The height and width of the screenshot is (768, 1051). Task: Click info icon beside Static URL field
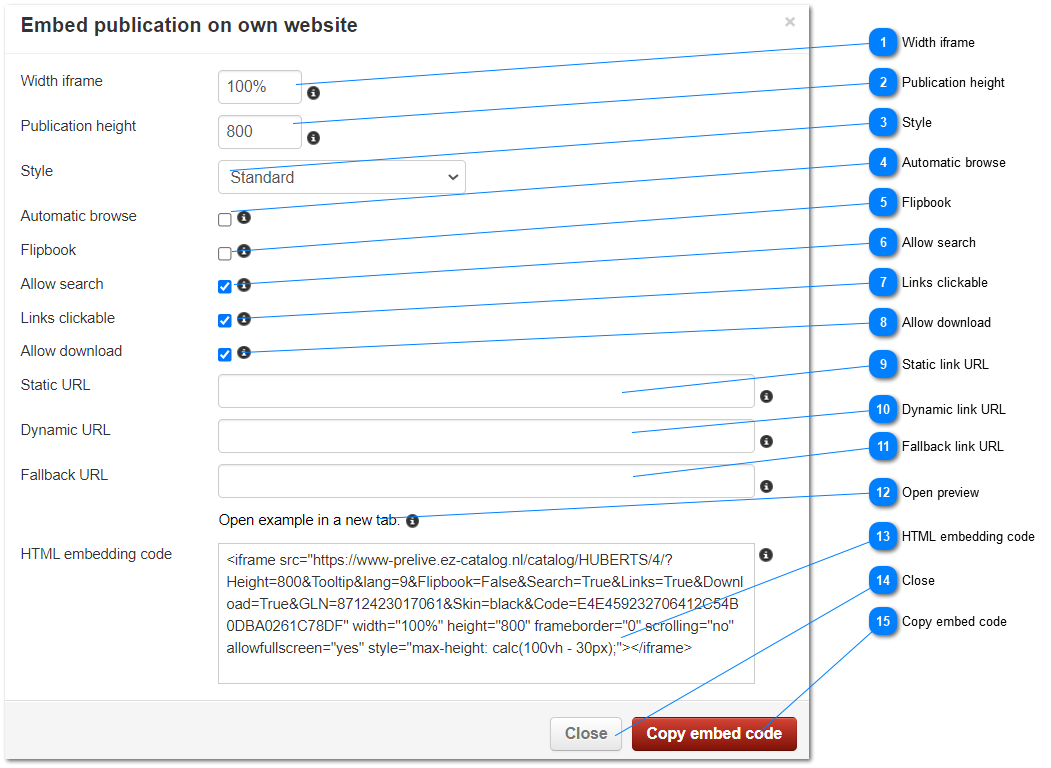(x=767, y=397)
